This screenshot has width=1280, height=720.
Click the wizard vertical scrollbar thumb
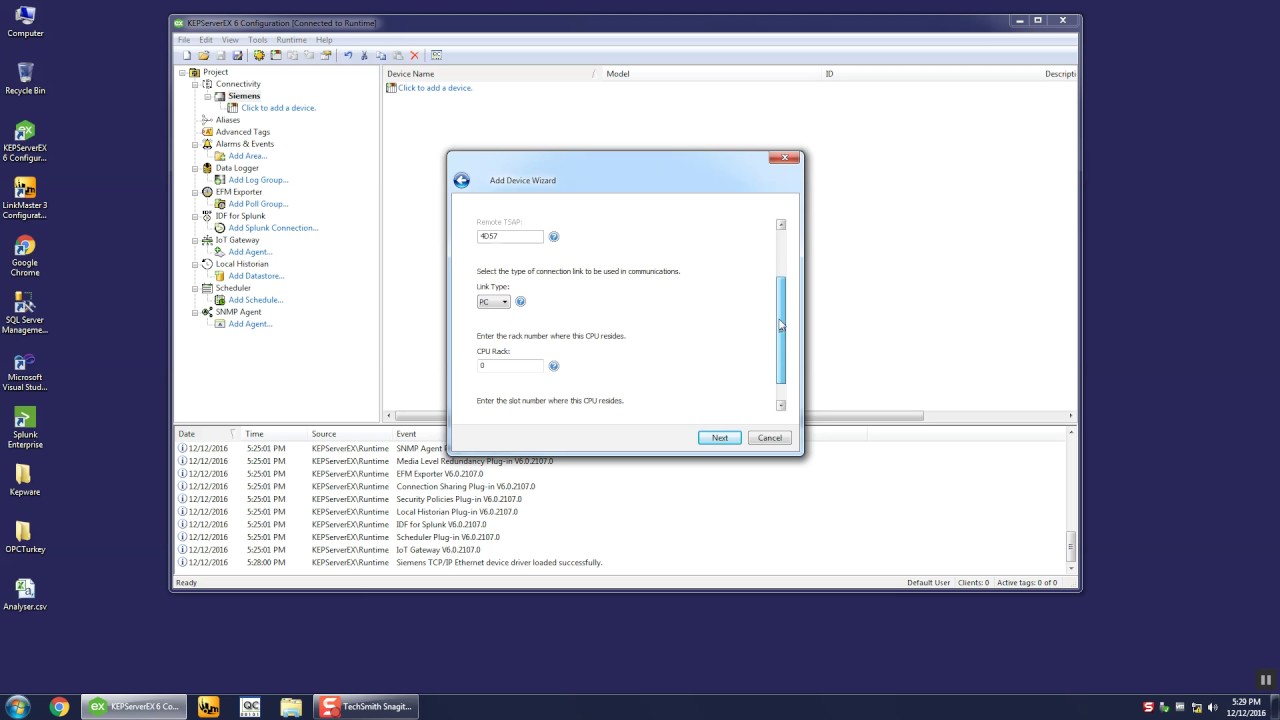point(781,330)
